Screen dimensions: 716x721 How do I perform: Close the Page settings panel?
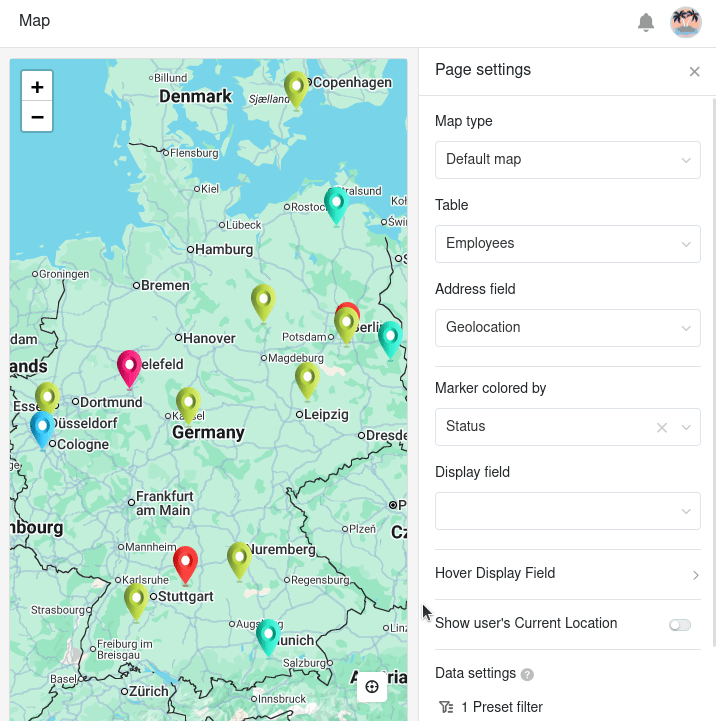click(694, 71)
